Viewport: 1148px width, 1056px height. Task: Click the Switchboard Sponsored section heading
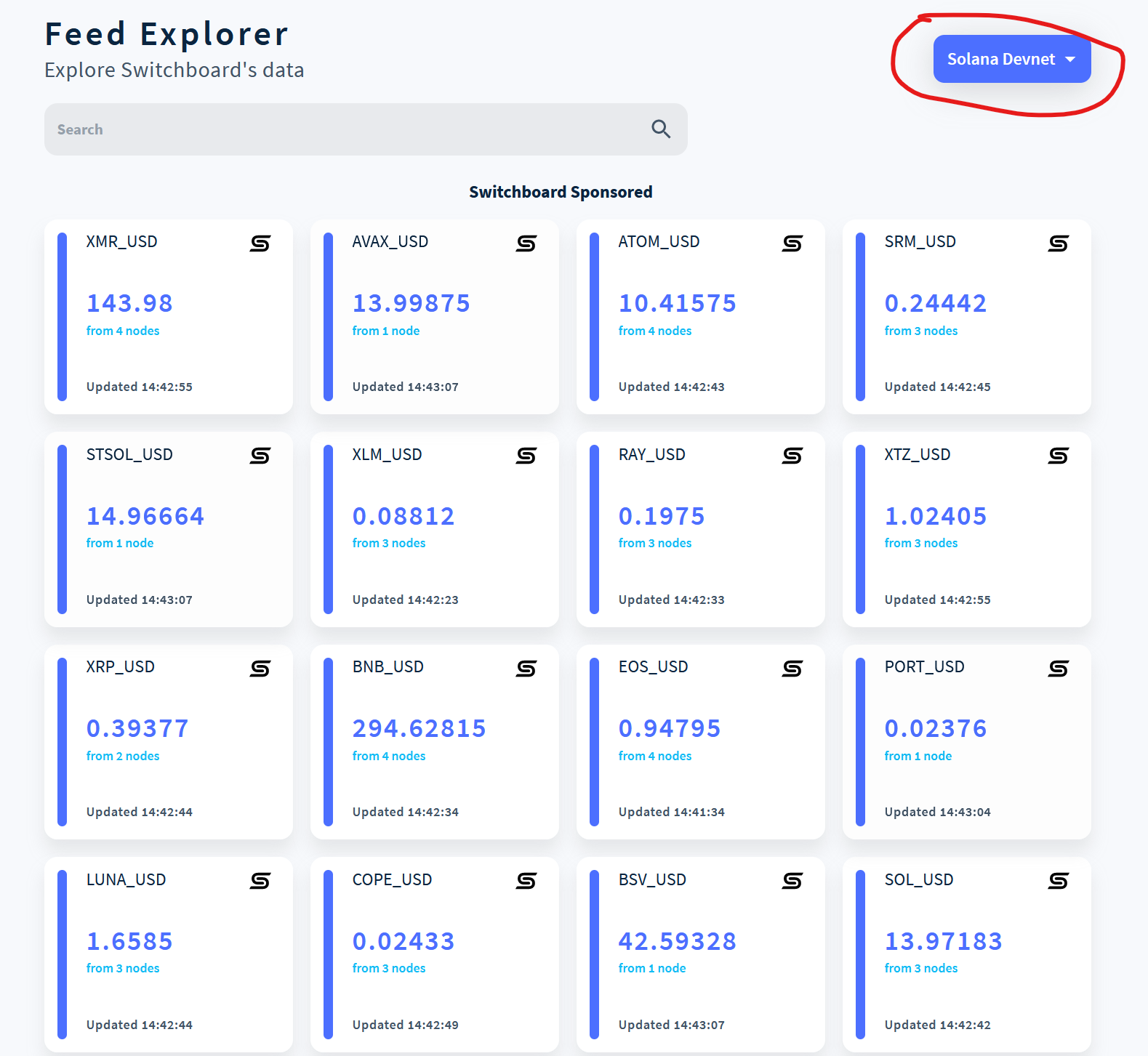tap(561, 192)
